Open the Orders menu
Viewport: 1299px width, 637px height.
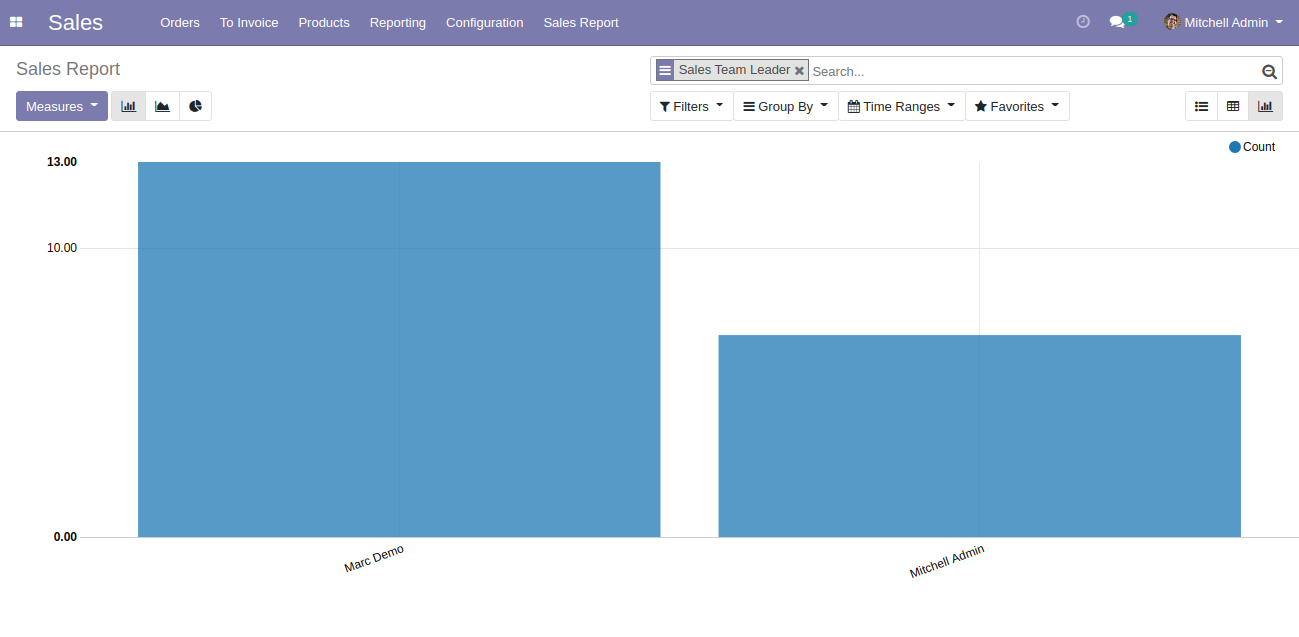(180, 22)
